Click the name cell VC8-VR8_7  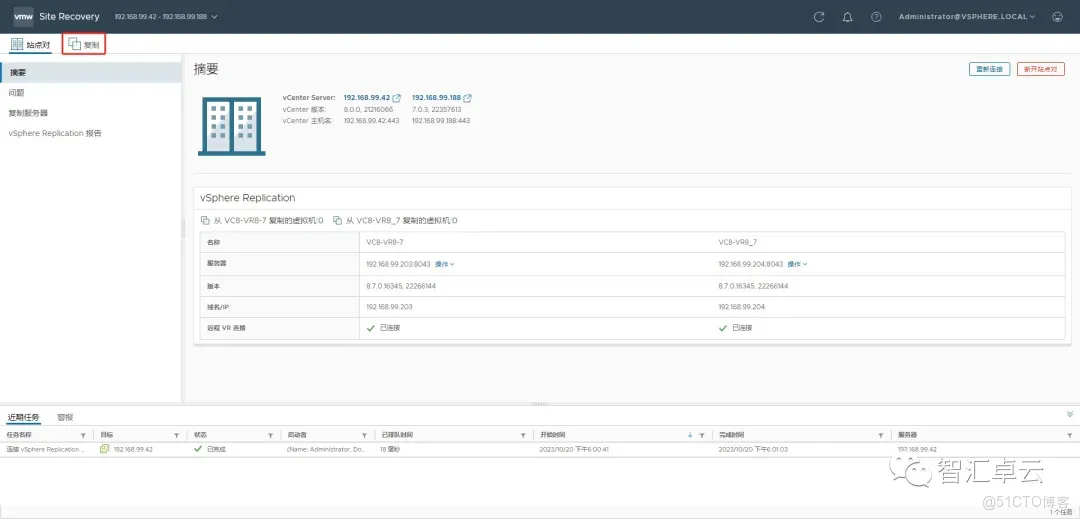click(x=736, y=242)
